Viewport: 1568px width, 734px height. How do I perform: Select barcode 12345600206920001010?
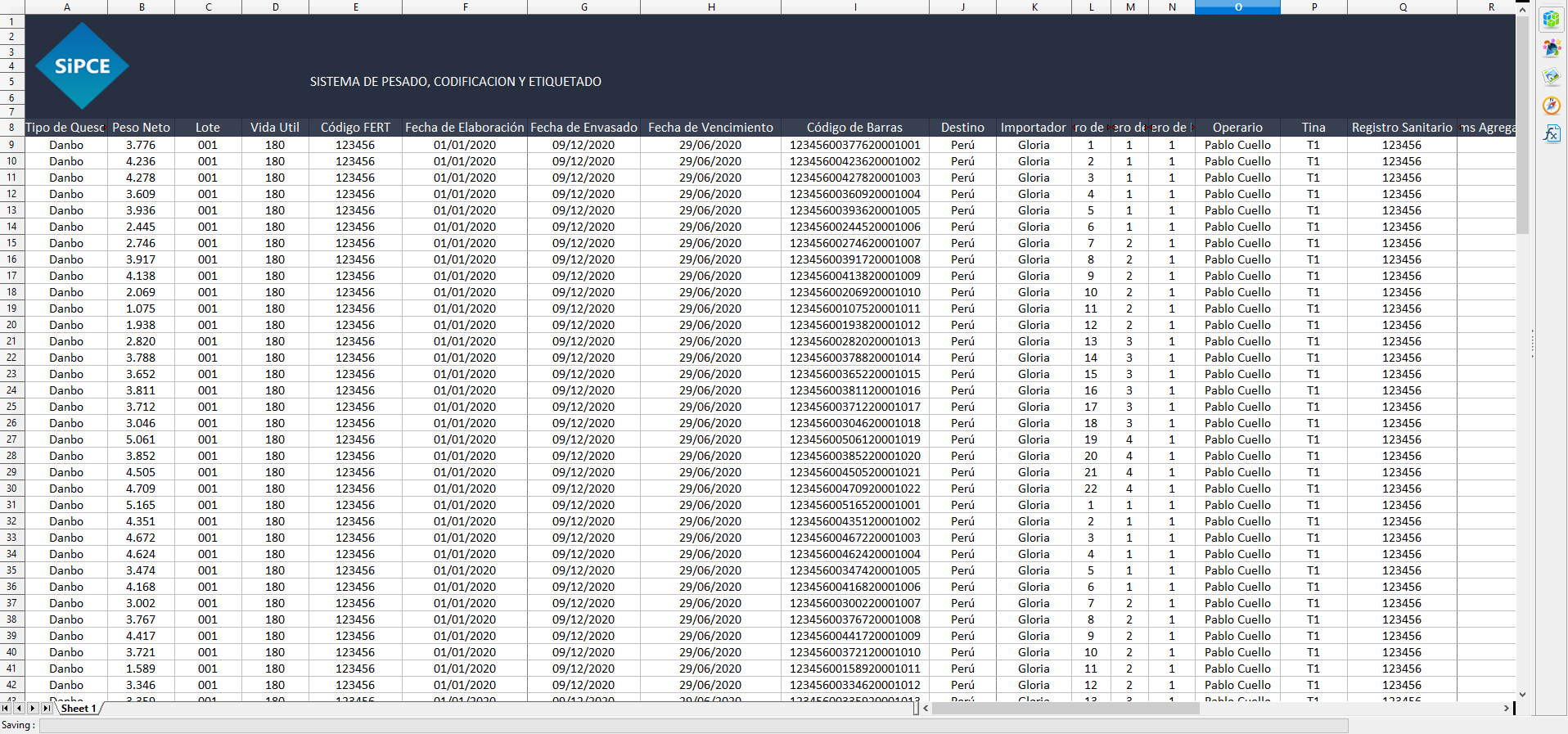(x=855, y=292)
